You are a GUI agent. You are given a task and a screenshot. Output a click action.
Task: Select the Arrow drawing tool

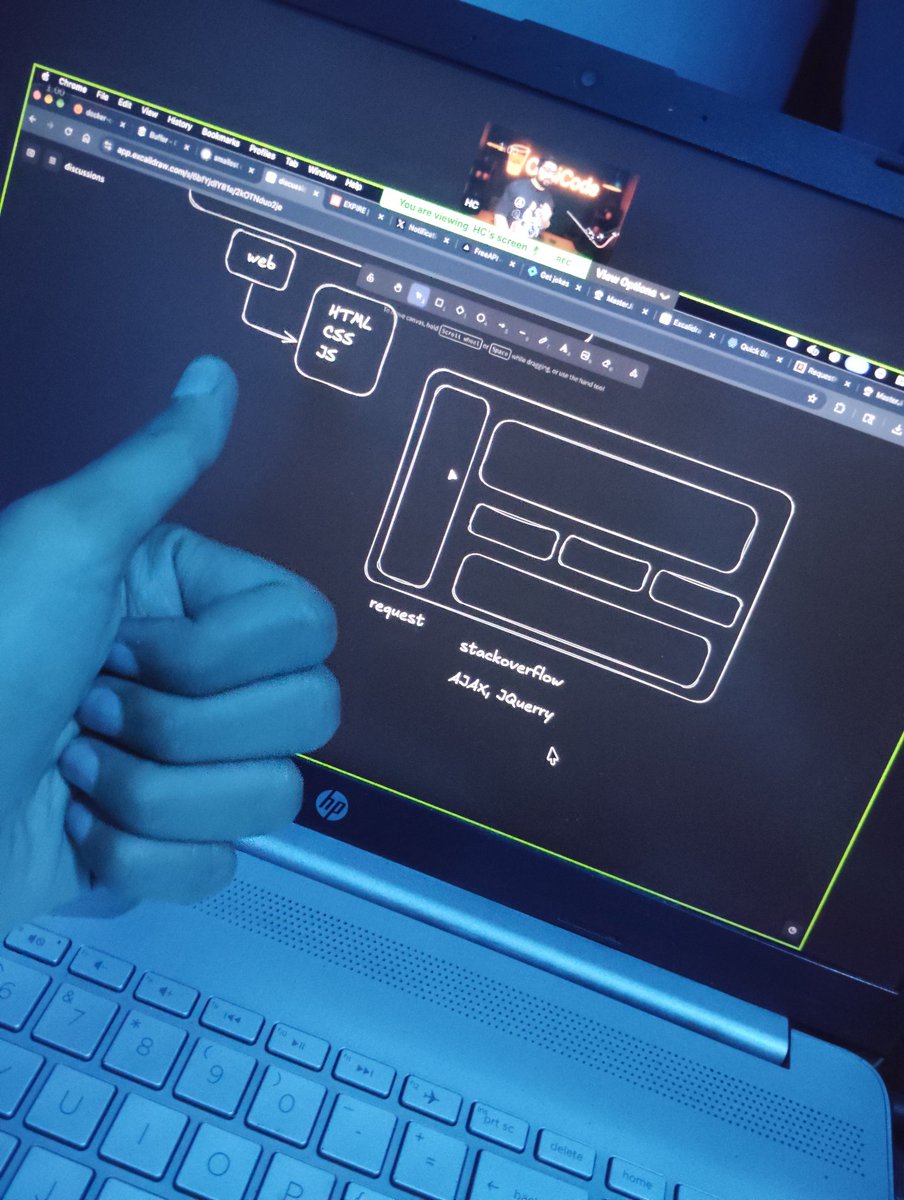[x=502, y=326]
